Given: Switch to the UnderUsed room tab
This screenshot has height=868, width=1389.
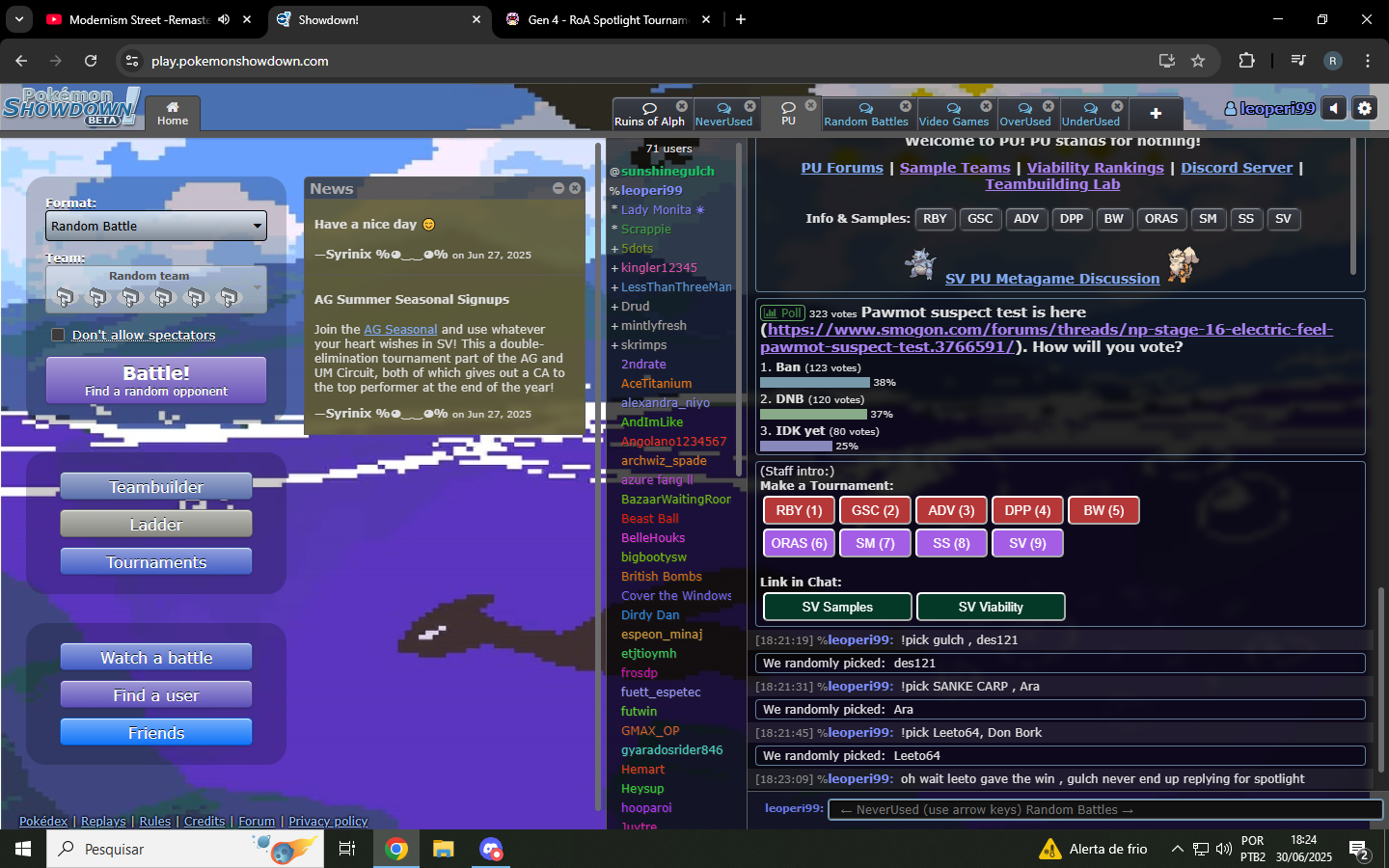Looking at the screenshot, I should (x=1091, y=115).
